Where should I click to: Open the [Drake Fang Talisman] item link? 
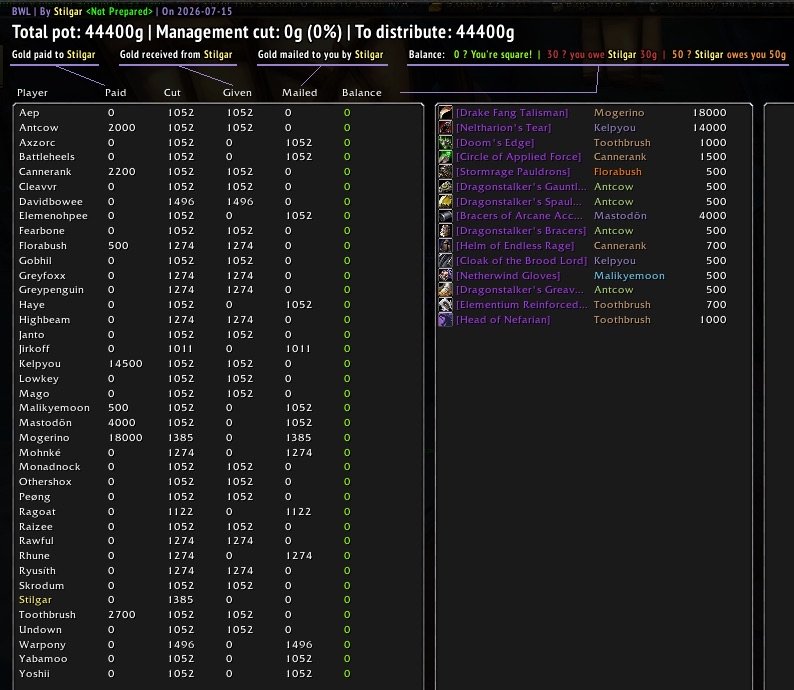(512, 112)
